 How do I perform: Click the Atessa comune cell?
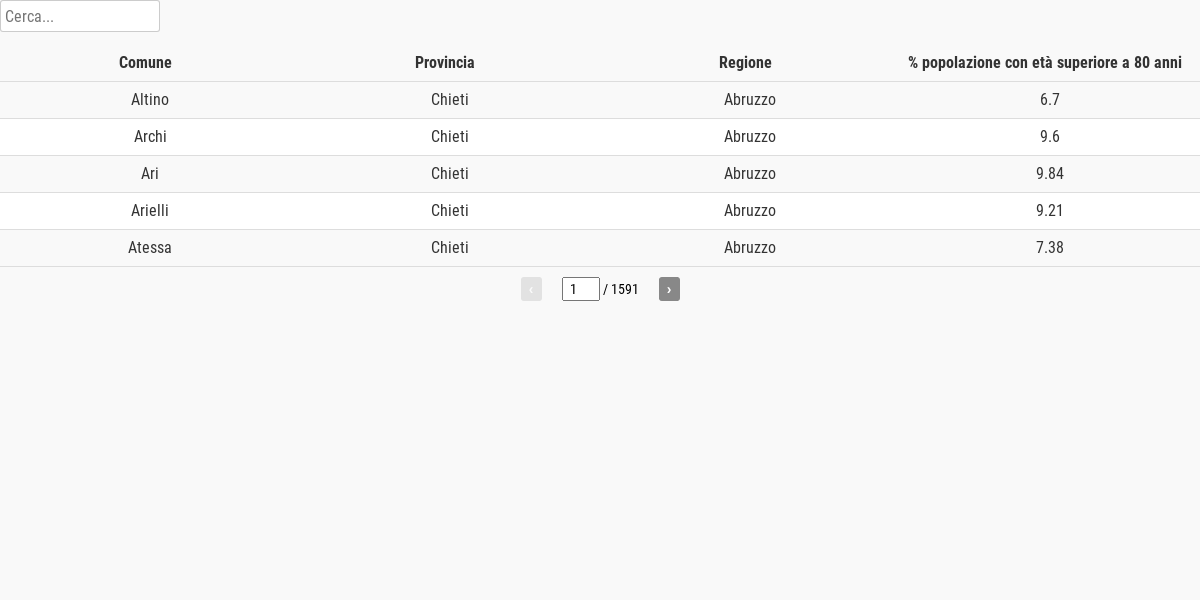(150, 248)
